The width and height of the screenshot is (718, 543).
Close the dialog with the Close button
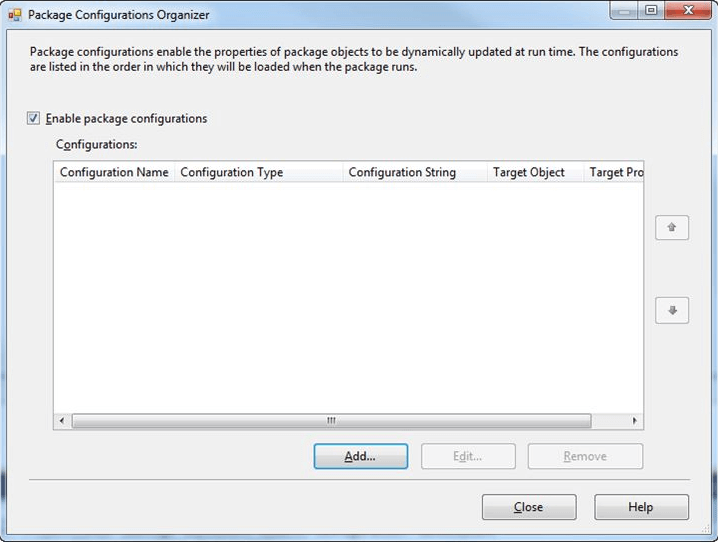click(x=529, y=507)
